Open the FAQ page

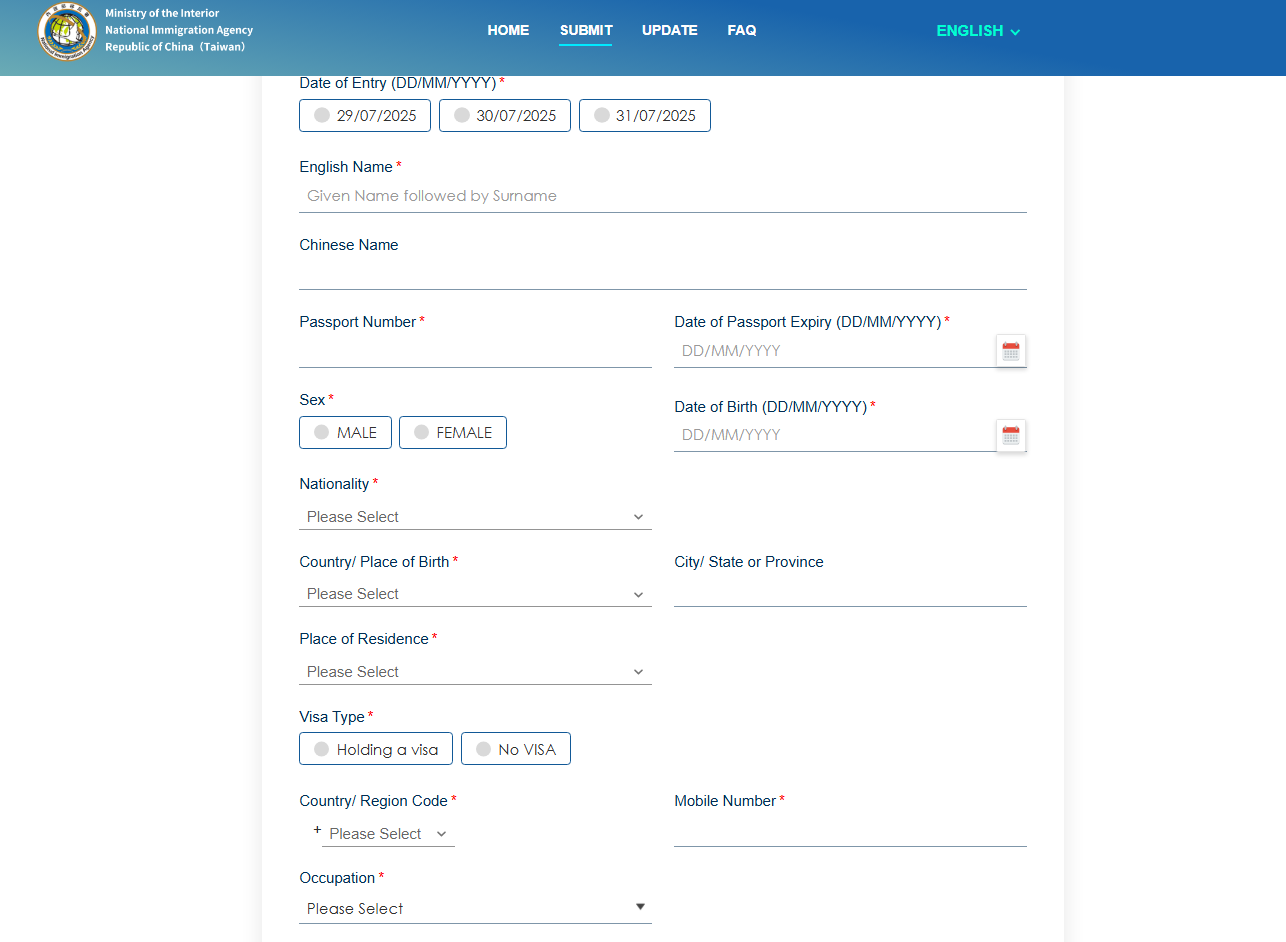[742, 30]
